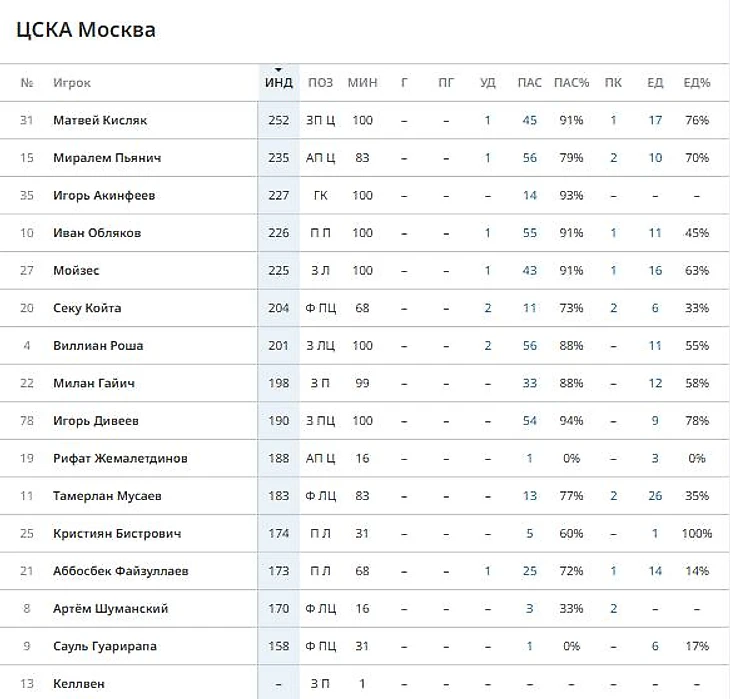Click the ПАС% column header

(x=571, y=83)
